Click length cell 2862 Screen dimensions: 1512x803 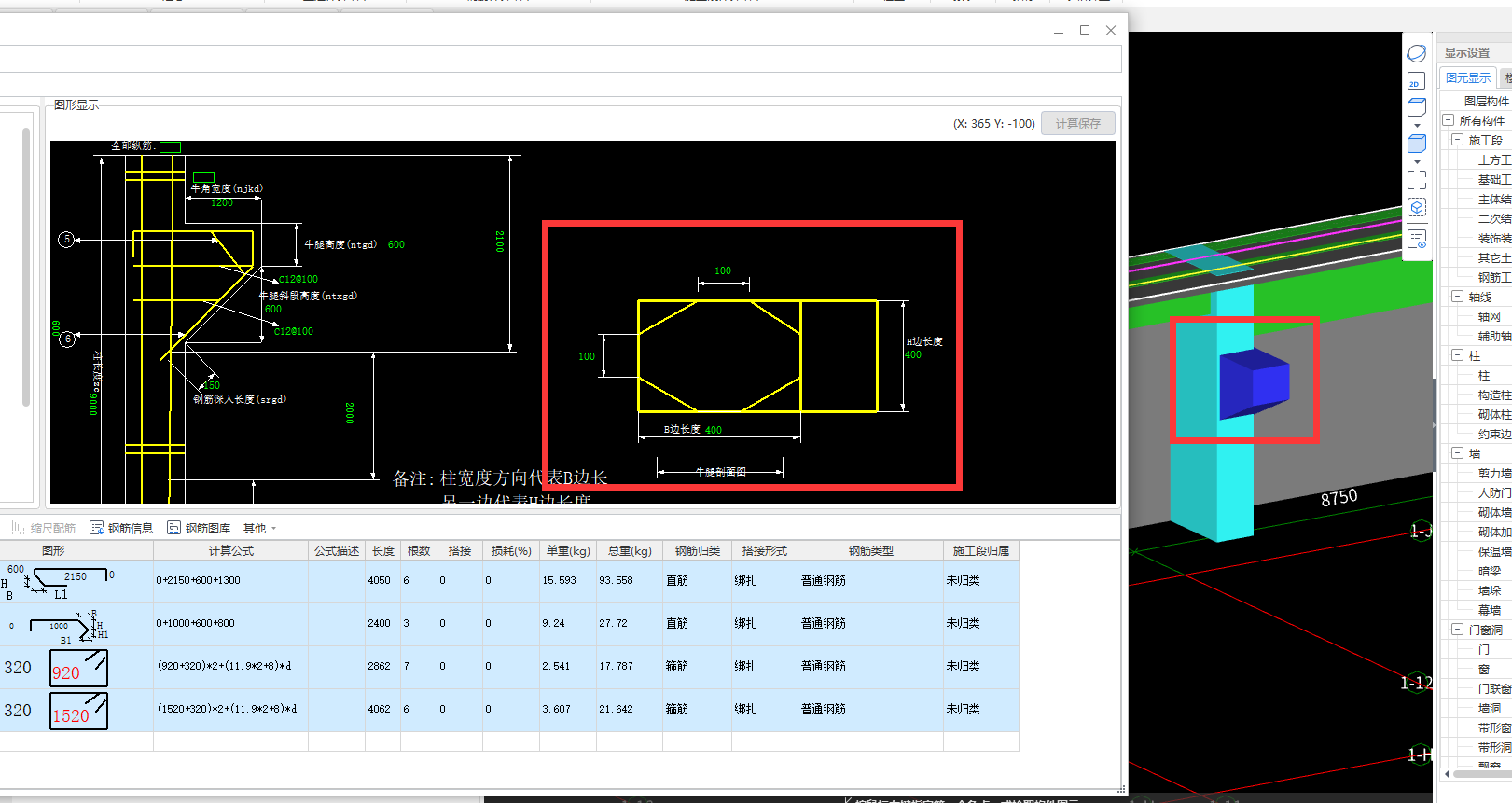(x=383, y=667)
